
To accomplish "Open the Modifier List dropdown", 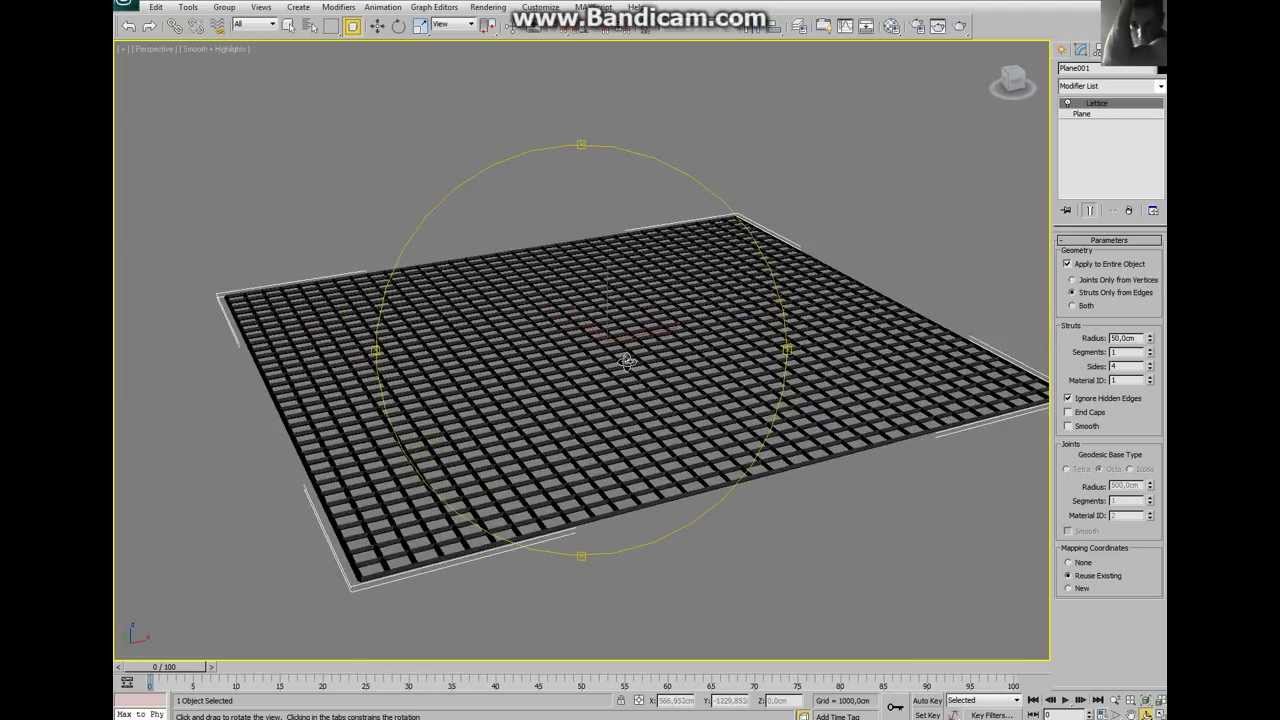I will (x=1111, y=86).
